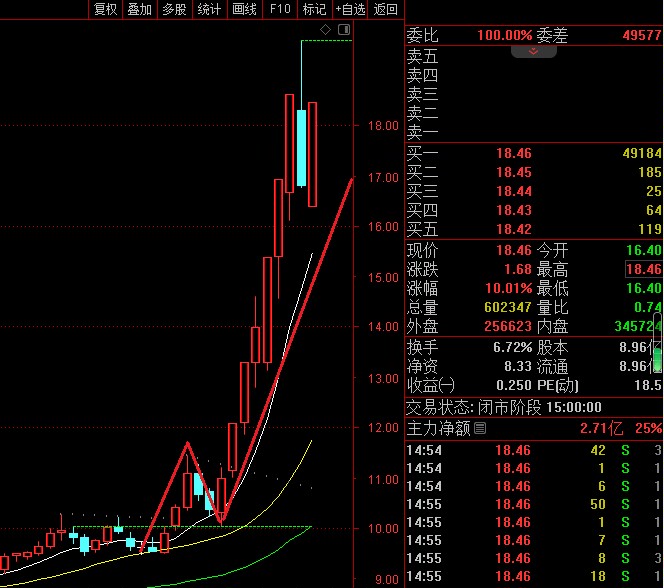Add stock via +自选 button

coord(350,9)
